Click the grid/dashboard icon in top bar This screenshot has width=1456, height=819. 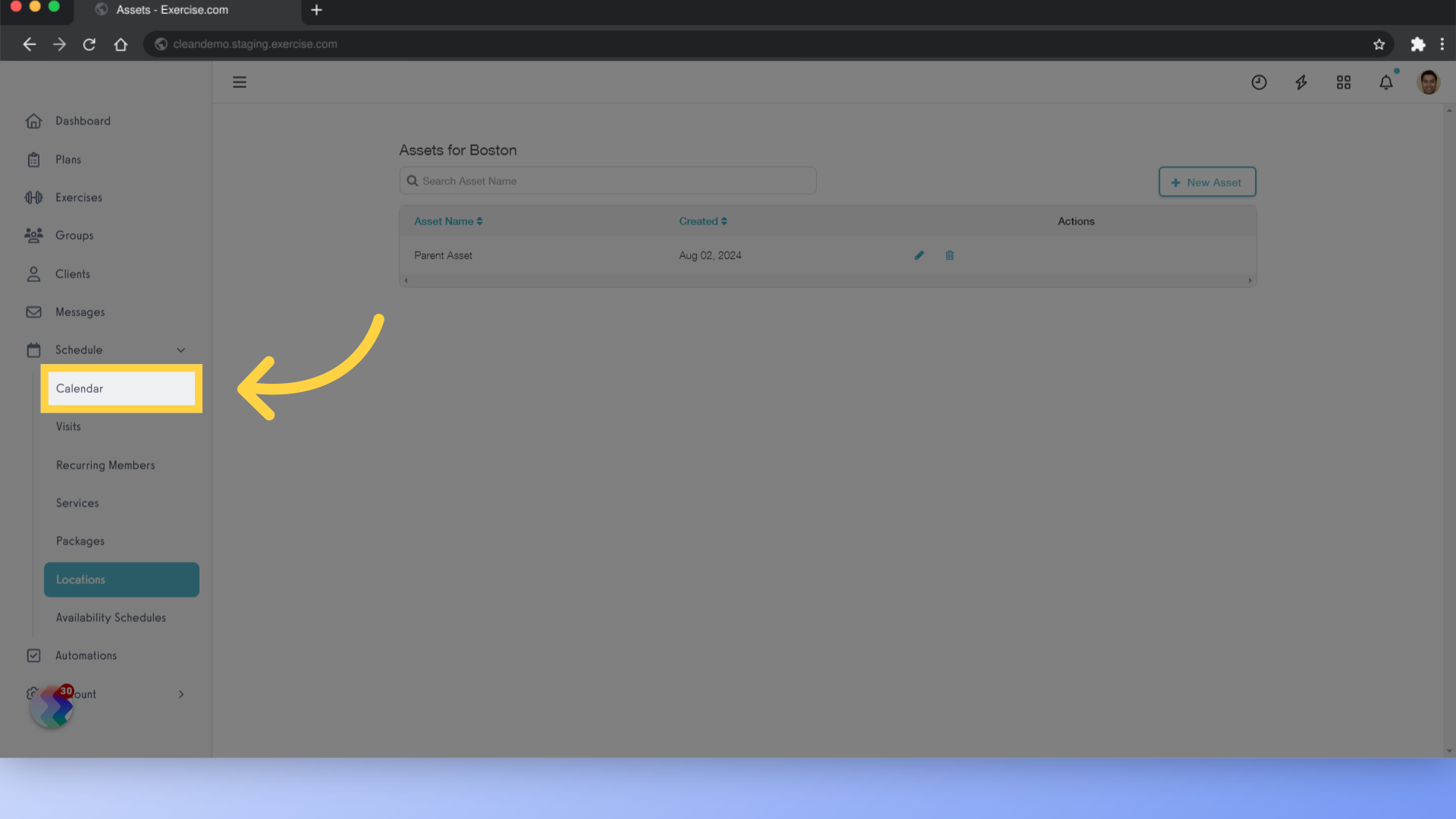tap(1344, 81)
